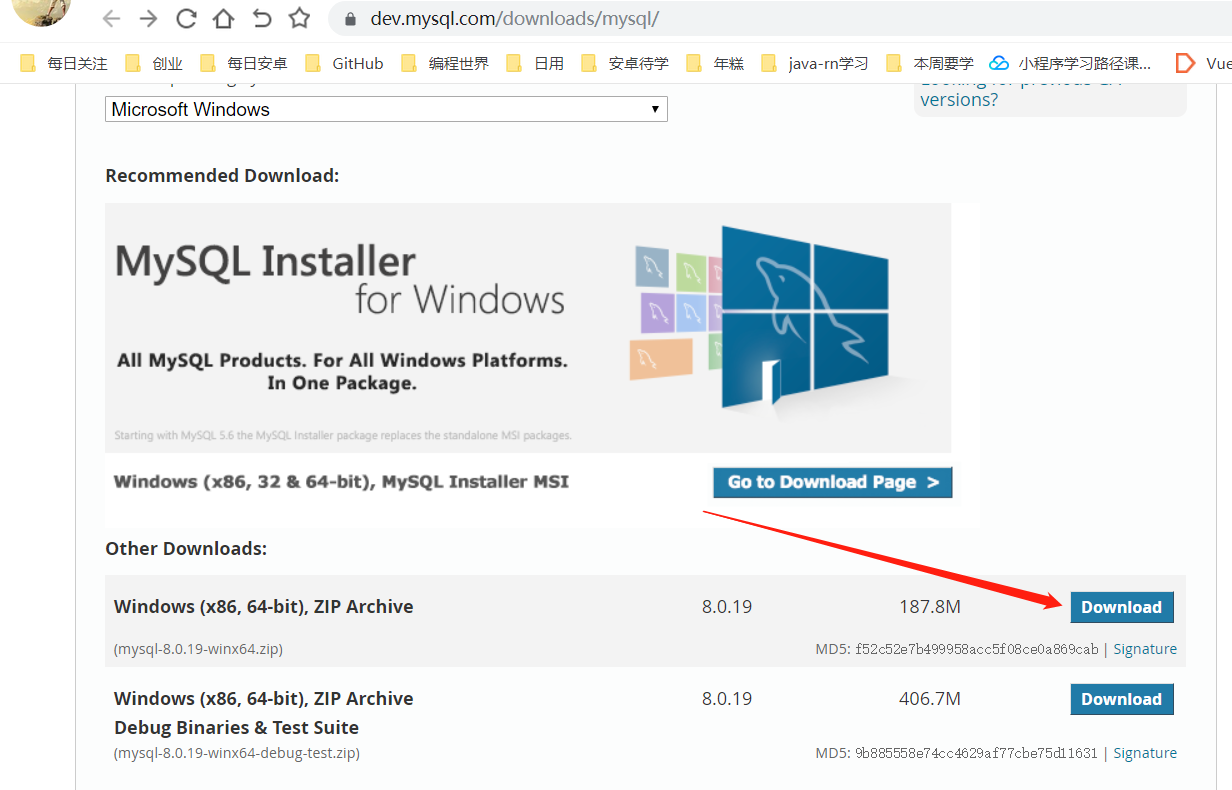
Task: Bookmark this page with the star icon
Action: point(299,18)
